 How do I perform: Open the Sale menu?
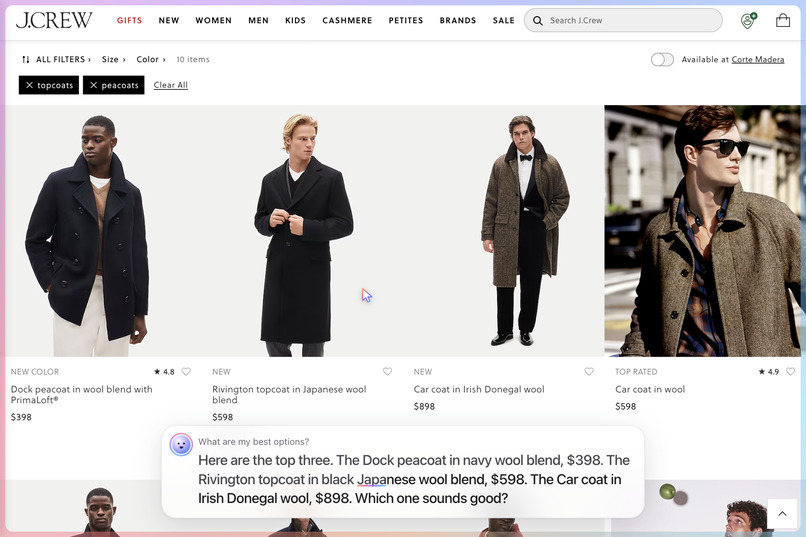tap(503, 21)
